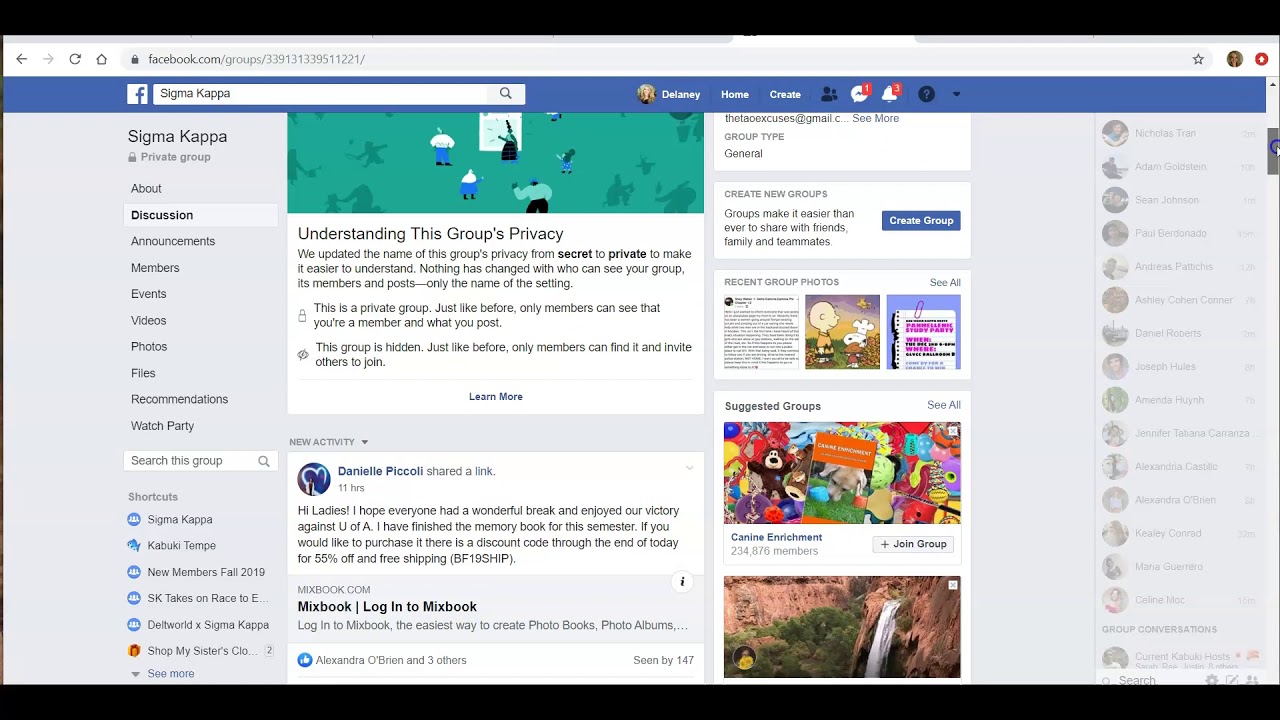Click browser home icon

tap(101, 59)
